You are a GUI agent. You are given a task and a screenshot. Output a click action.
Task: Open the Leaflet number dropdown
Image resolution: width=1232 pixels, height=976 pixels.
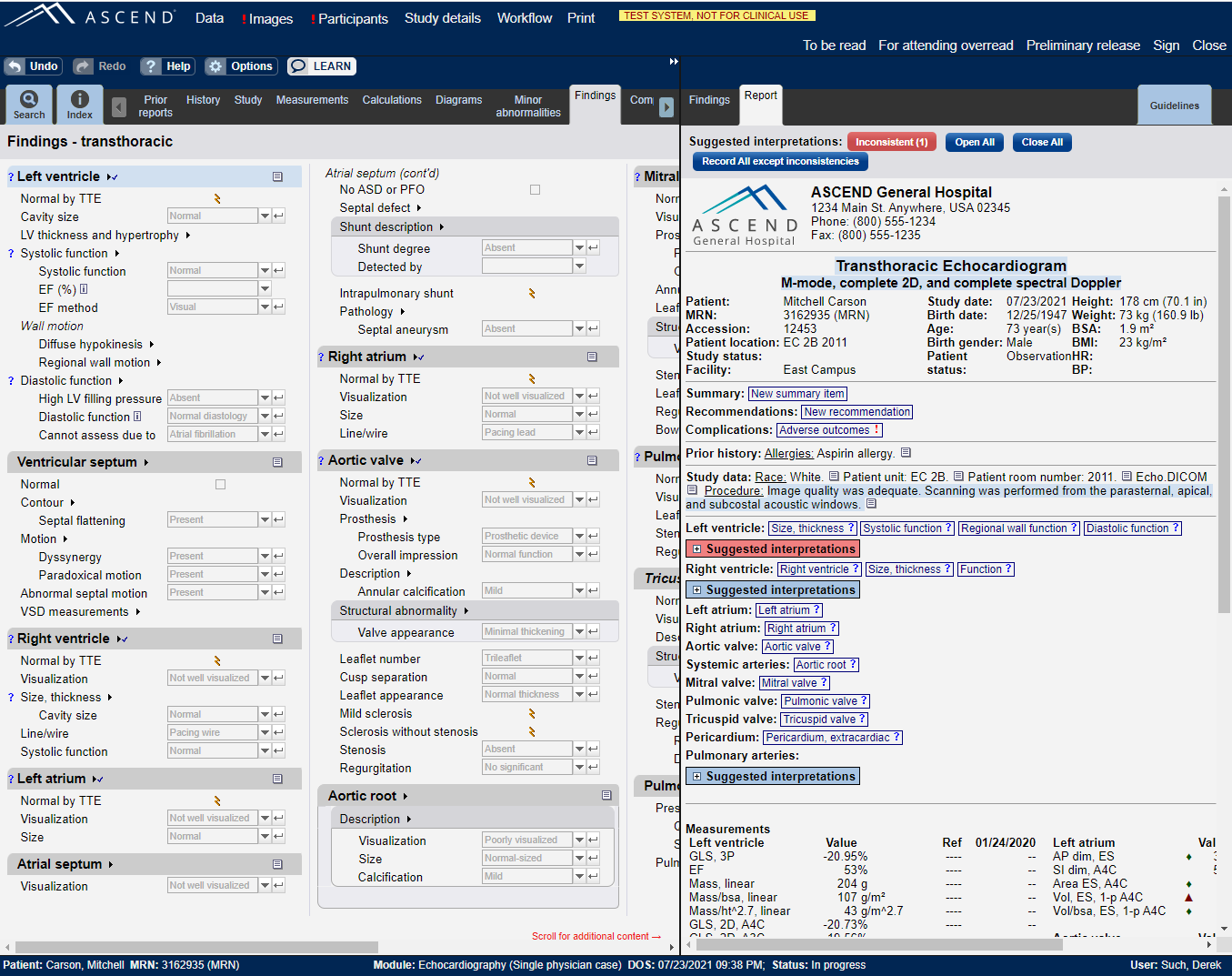pyautogui.click(x=579, y=659)
